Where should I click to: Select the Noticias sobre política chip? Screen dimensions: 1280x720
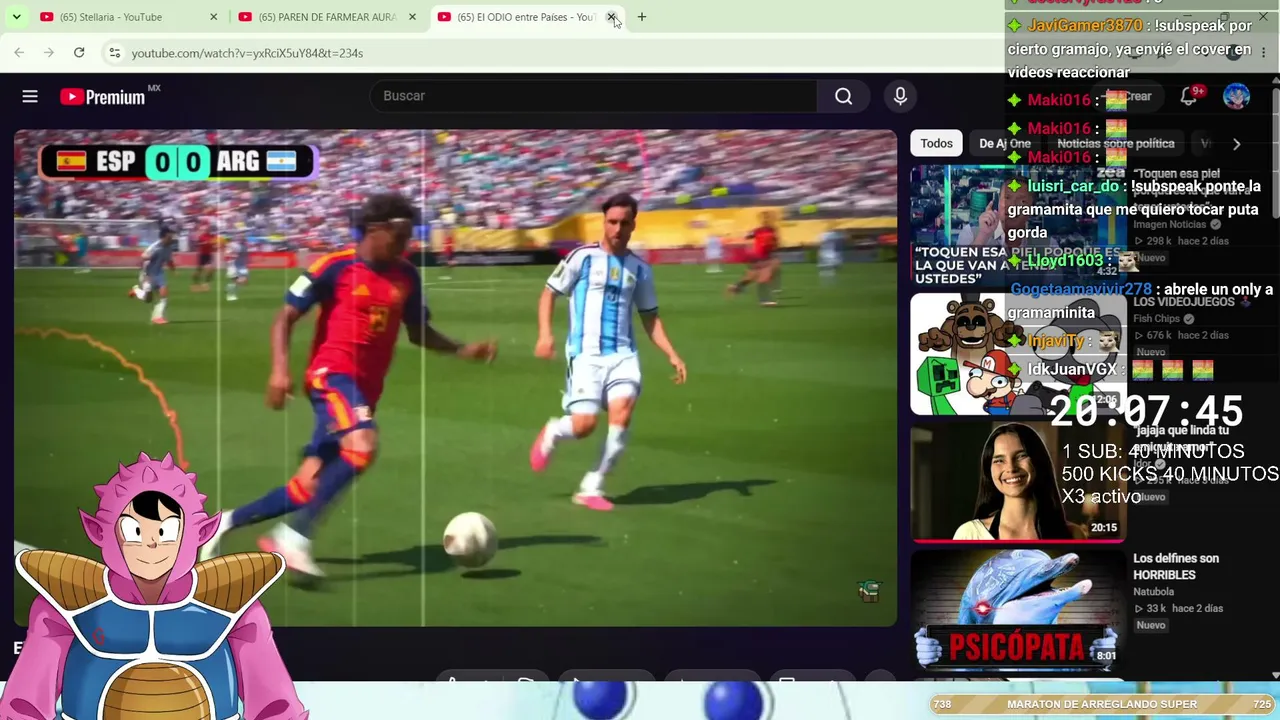pyautogui.click(x=1116, y=144)
